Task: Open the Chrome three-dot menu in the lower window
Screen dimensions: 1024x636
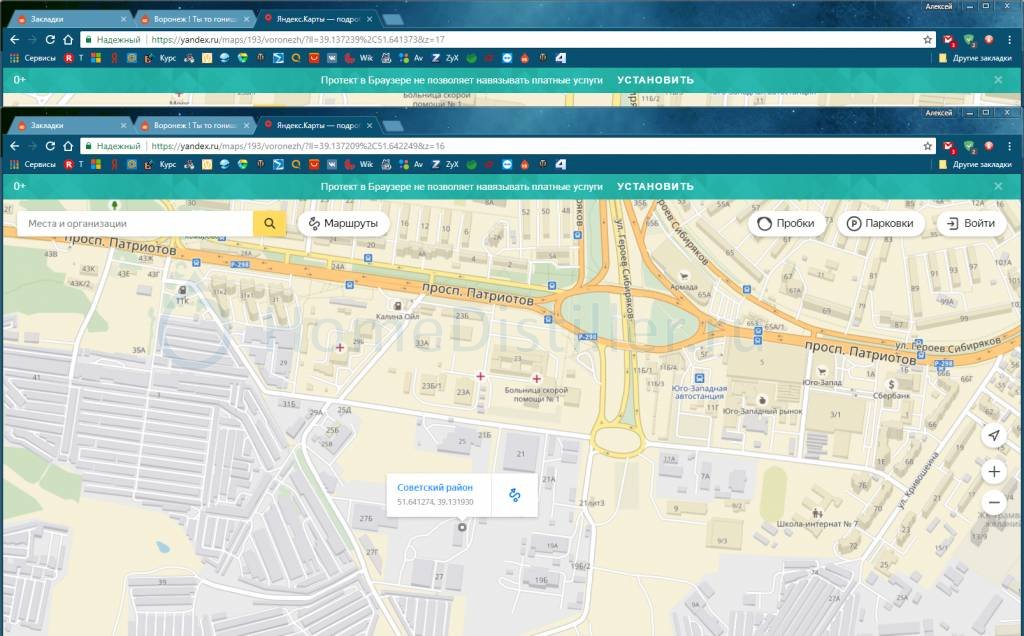Action: click(1009, 146)
